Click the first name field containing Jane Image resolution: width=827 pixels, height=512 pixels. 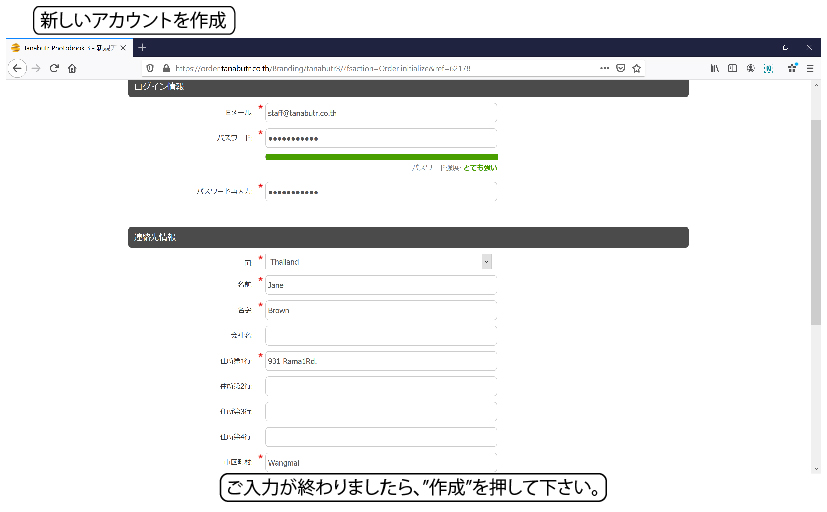point(380,285)
